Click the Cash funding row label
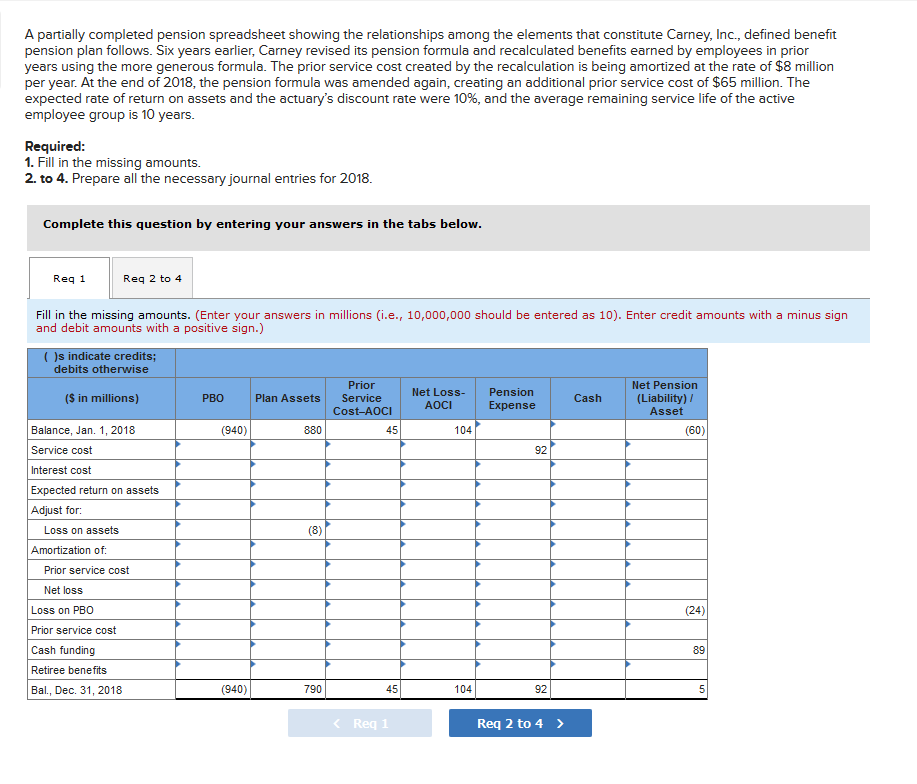This screenshot has height=784, width=917. tap(63, 650)
